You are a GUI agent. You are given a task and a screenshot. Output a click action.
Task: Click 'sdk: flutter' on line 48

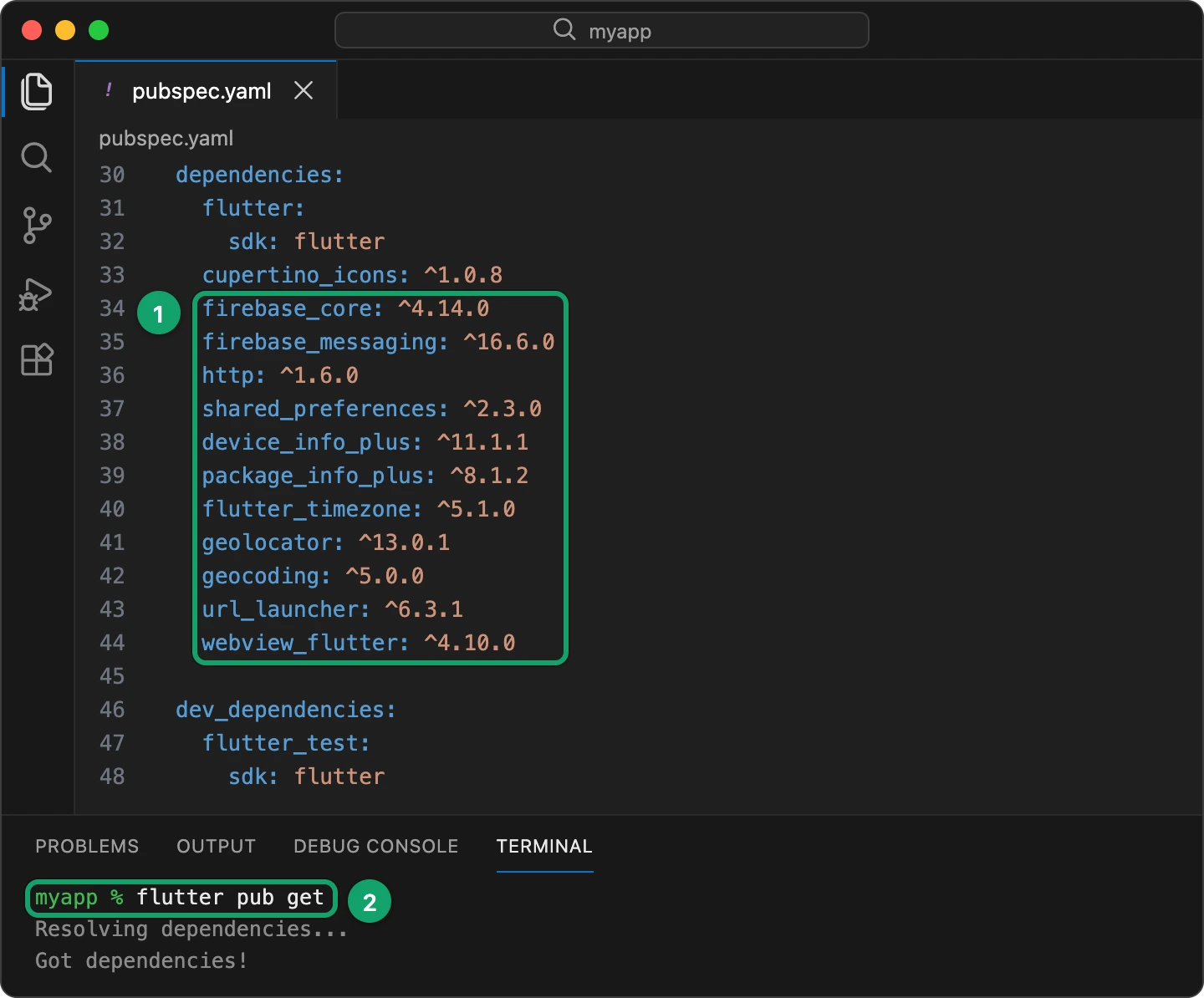coord(307,777)
